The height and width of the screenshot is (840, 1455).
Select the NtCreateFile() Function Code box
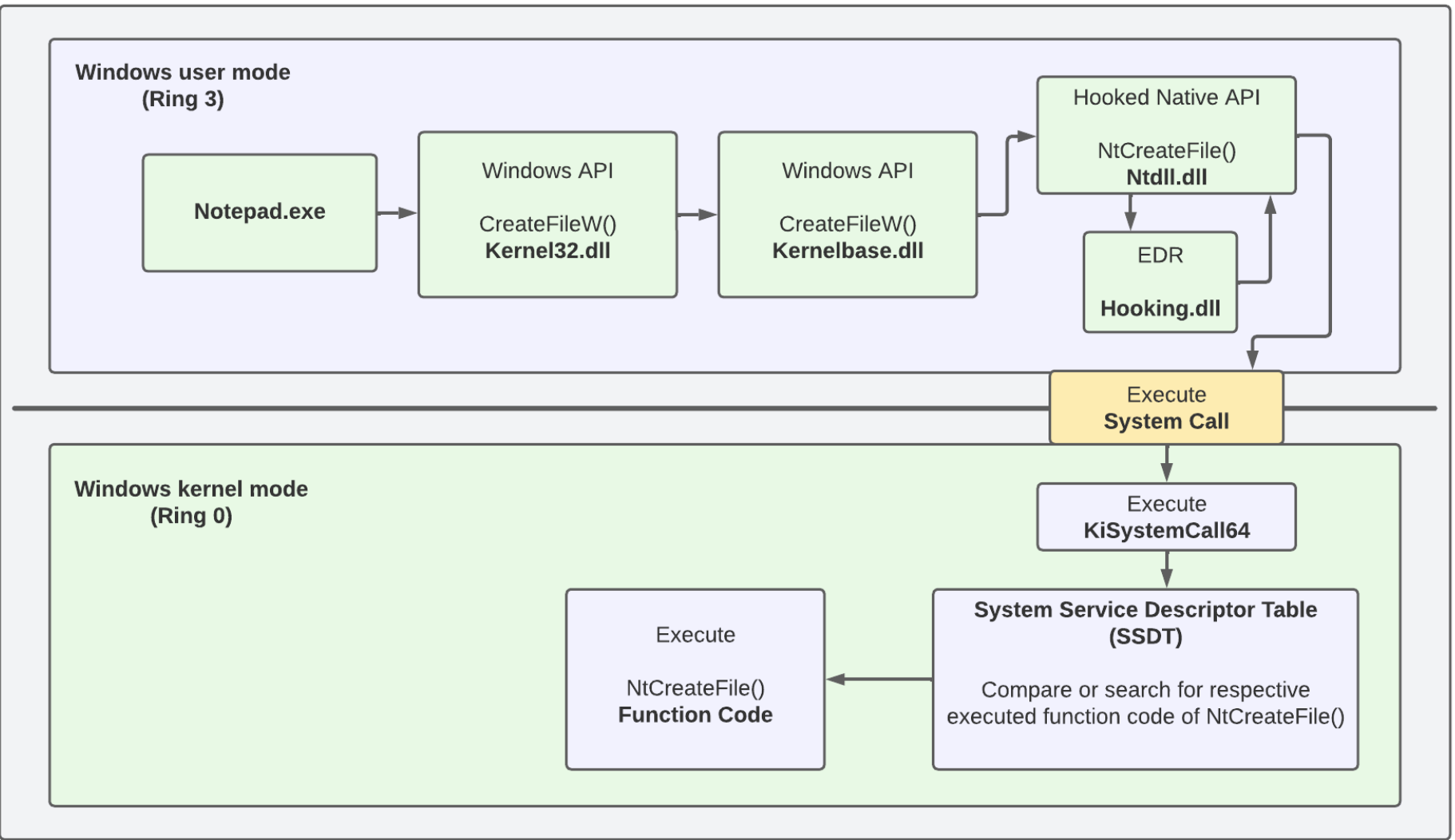click(695, 679)
